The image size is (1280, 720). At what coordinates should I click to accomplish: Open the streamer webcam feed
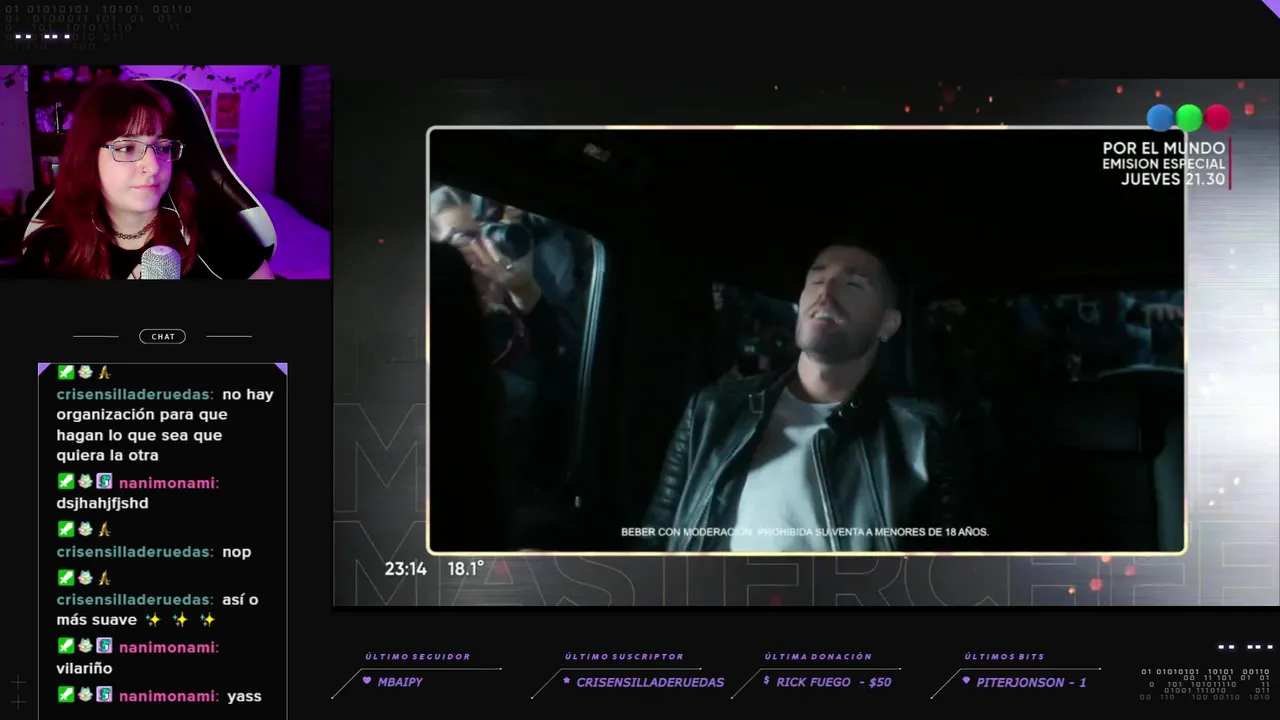pos(165,173)
